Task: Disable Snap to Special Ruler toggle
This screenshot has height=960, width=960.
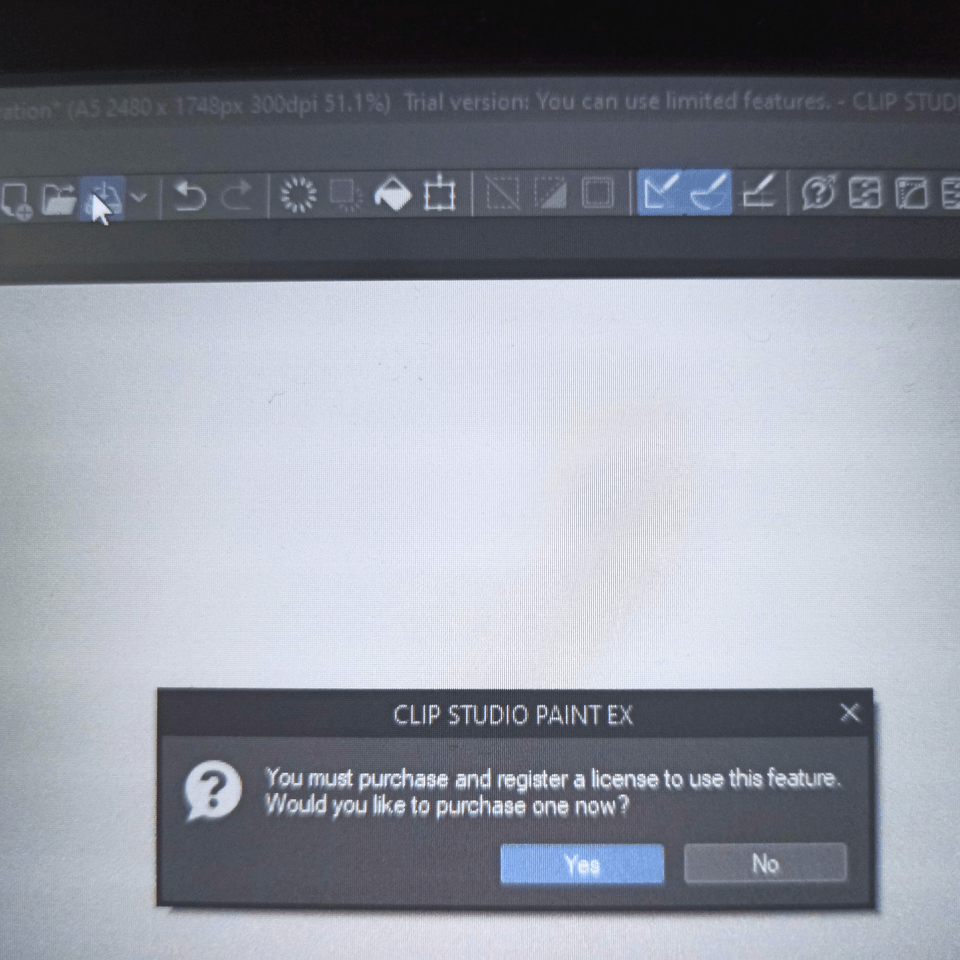Action: (x=708, y=192)
